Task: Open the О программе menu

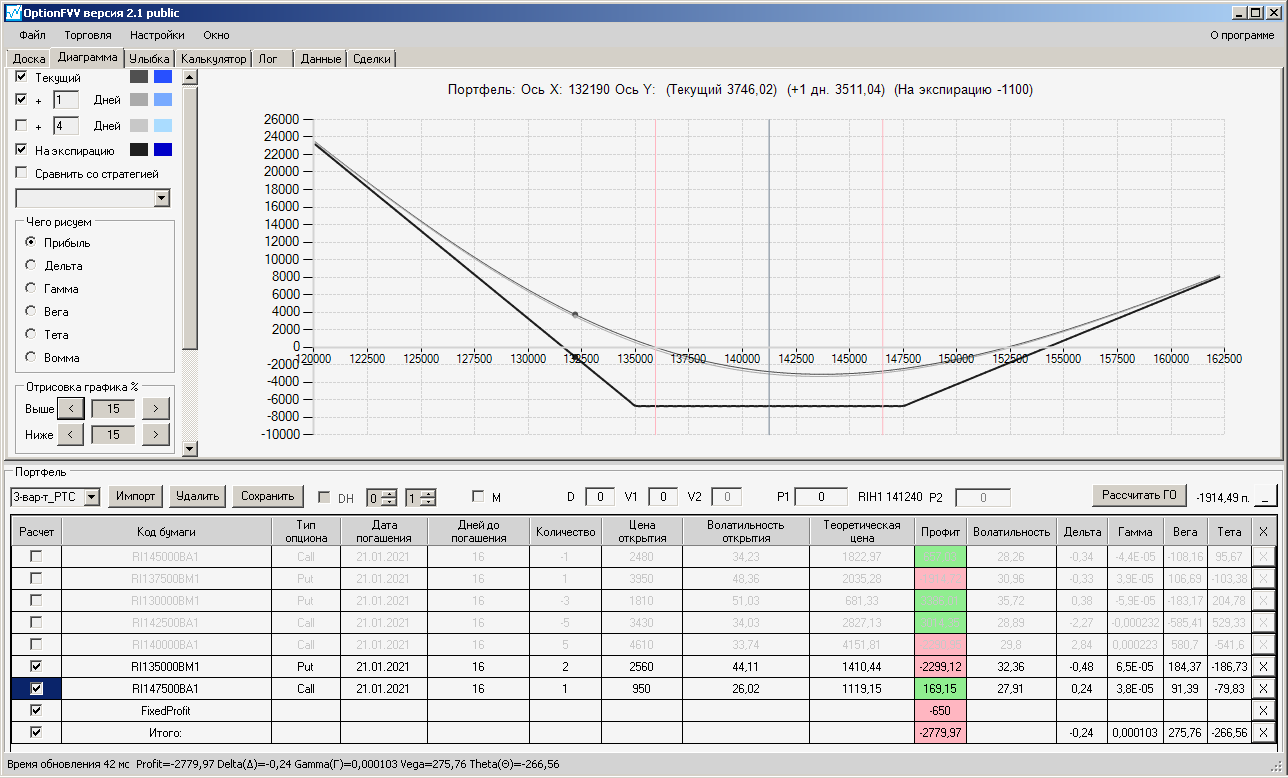Action: [1242, 35]
